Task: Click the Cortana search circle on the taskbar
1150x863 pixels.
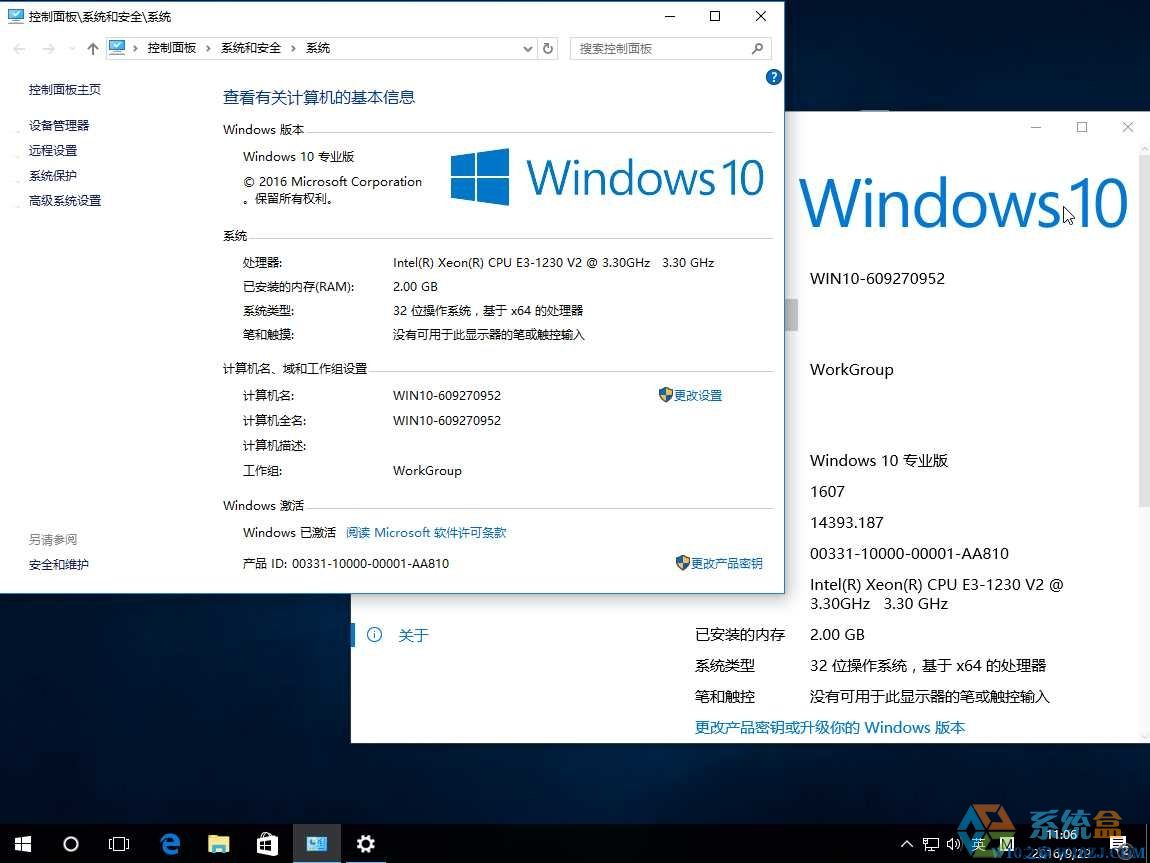Action: (70, 843)
